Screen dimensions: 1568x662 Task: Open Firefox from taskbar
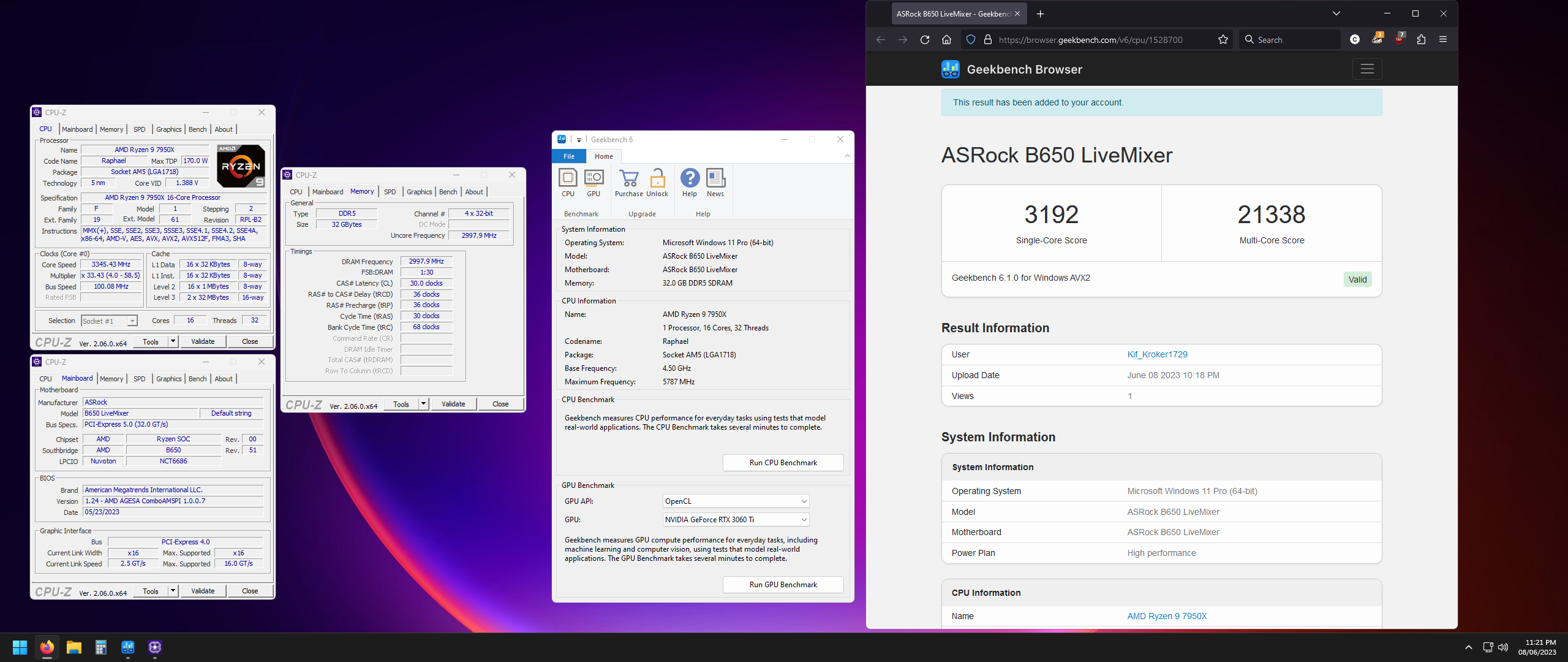47,647
